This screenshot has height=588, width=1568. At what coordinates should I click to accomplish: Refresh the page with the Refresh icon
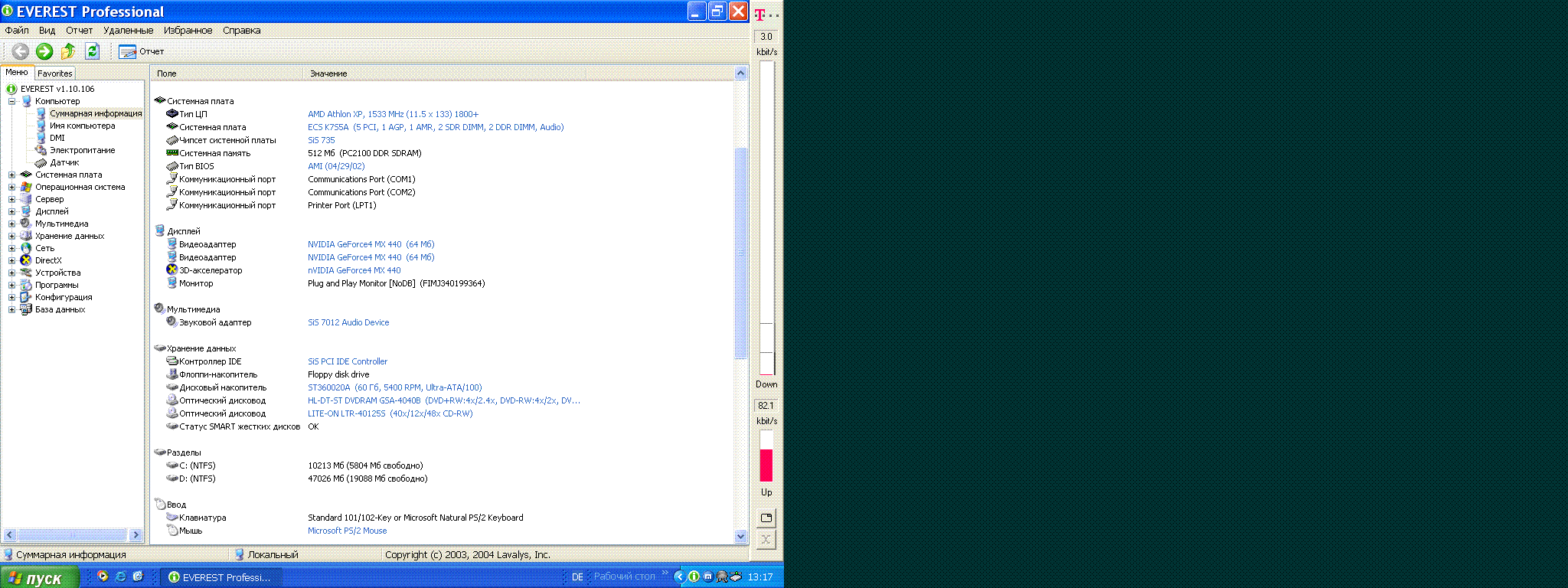[93, 51]
